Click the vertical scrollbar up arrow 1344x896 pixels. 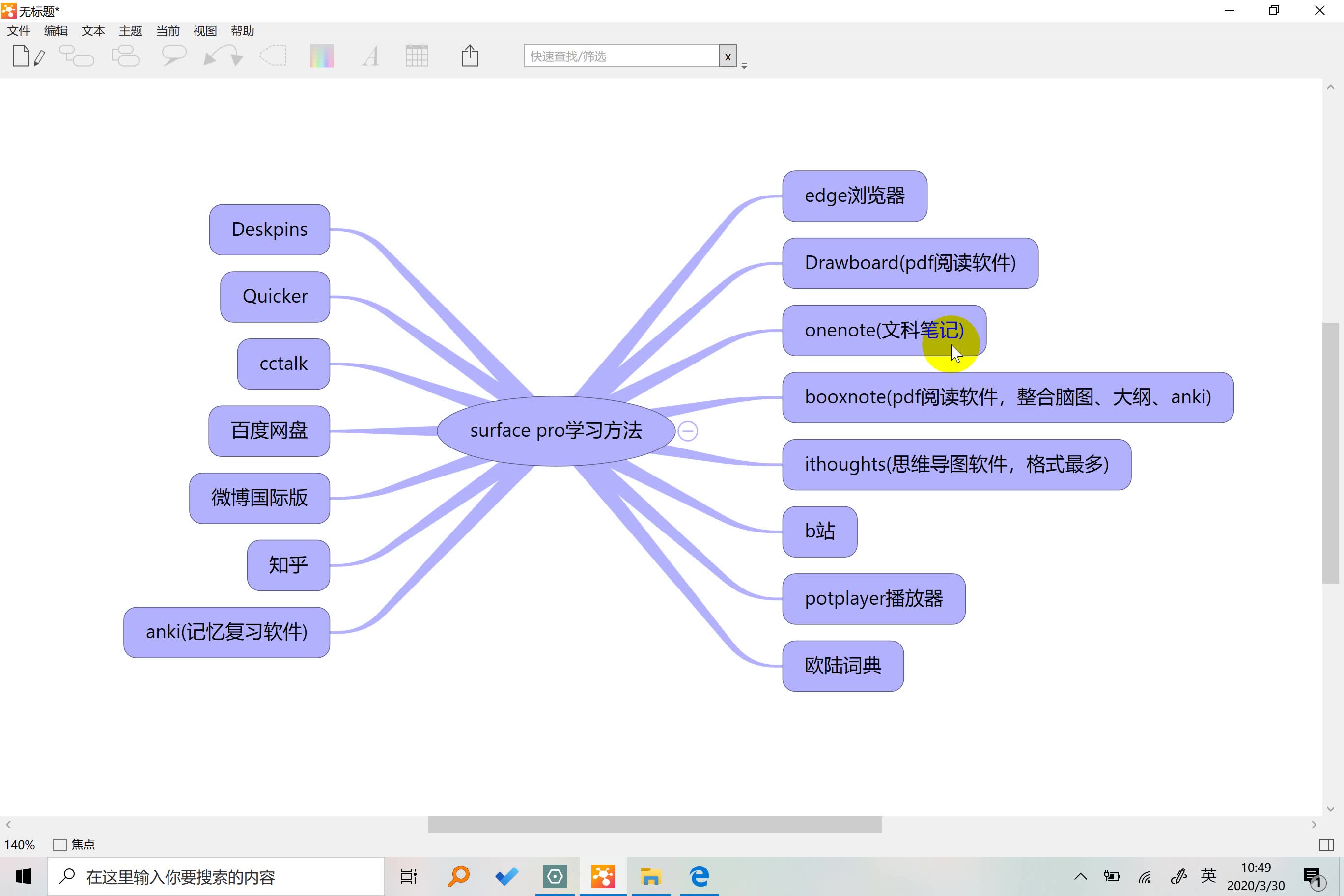(x=1330, y=87)
